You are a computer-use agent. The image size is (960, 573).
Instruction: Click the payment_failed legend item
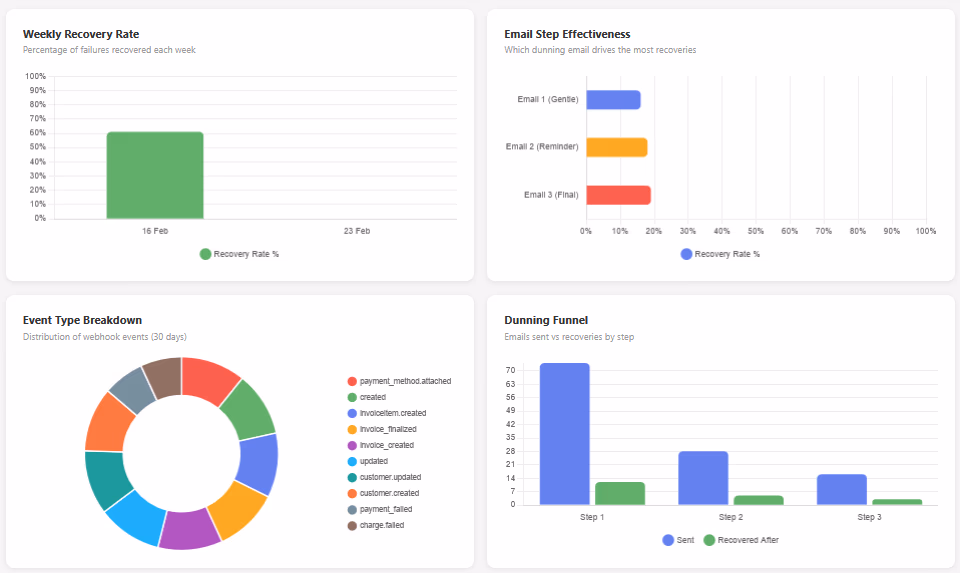[x=386, y=509]
